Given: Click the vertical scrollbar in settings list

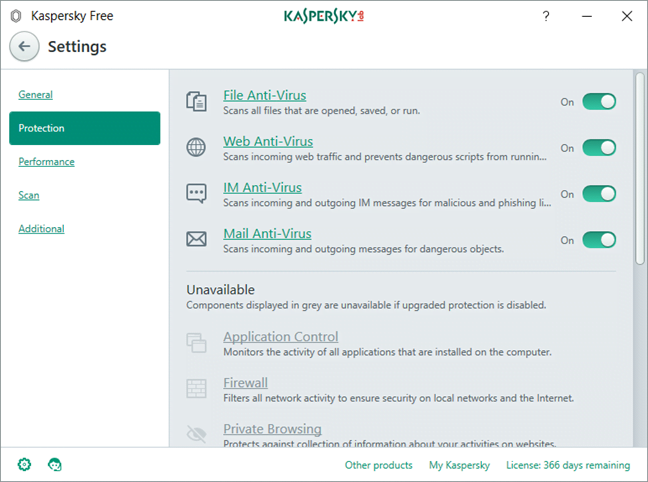Looking at the screenshot, I should 639,170.
